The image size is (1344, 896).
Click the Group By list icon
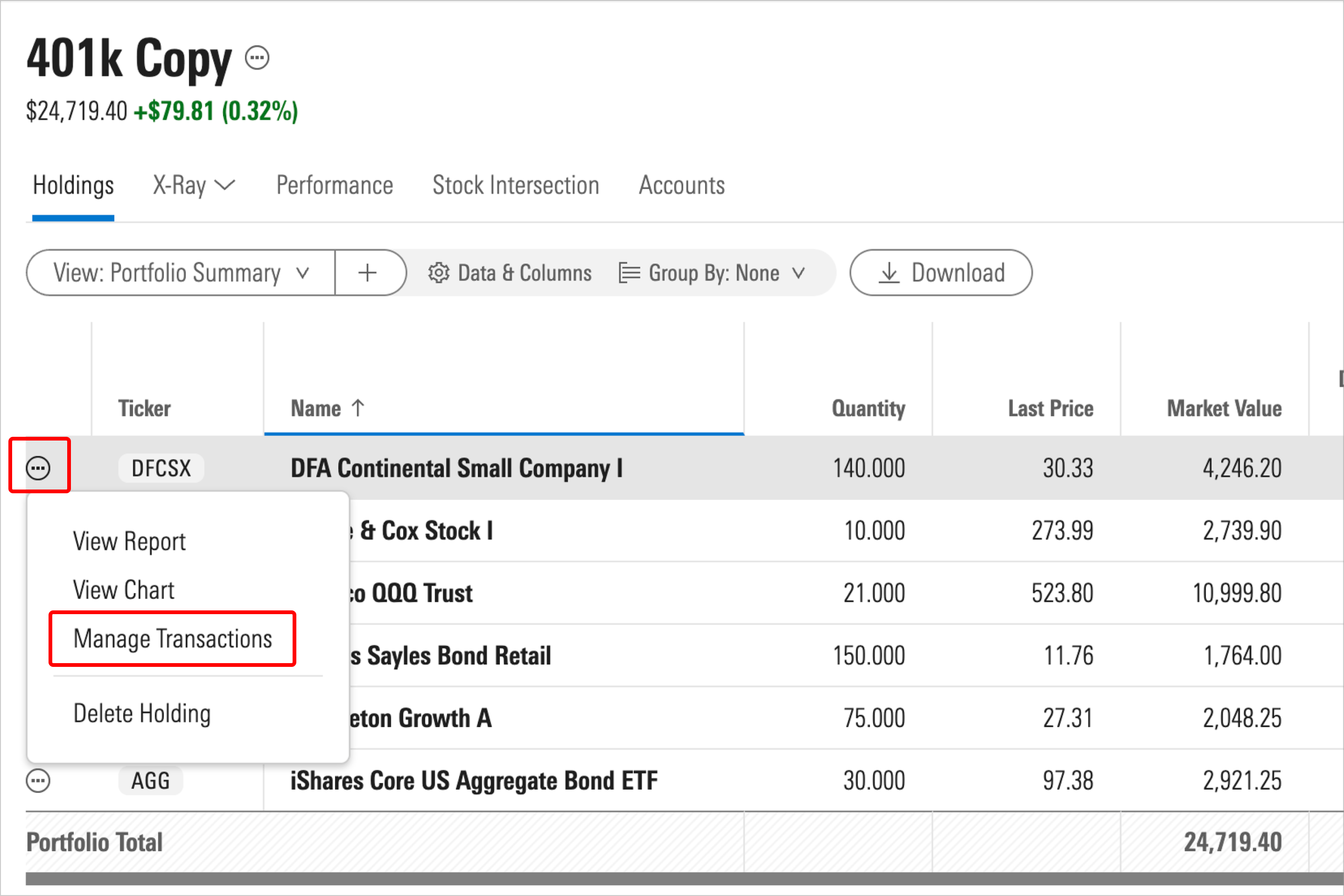pyautogui.click(x=630, y=273)
